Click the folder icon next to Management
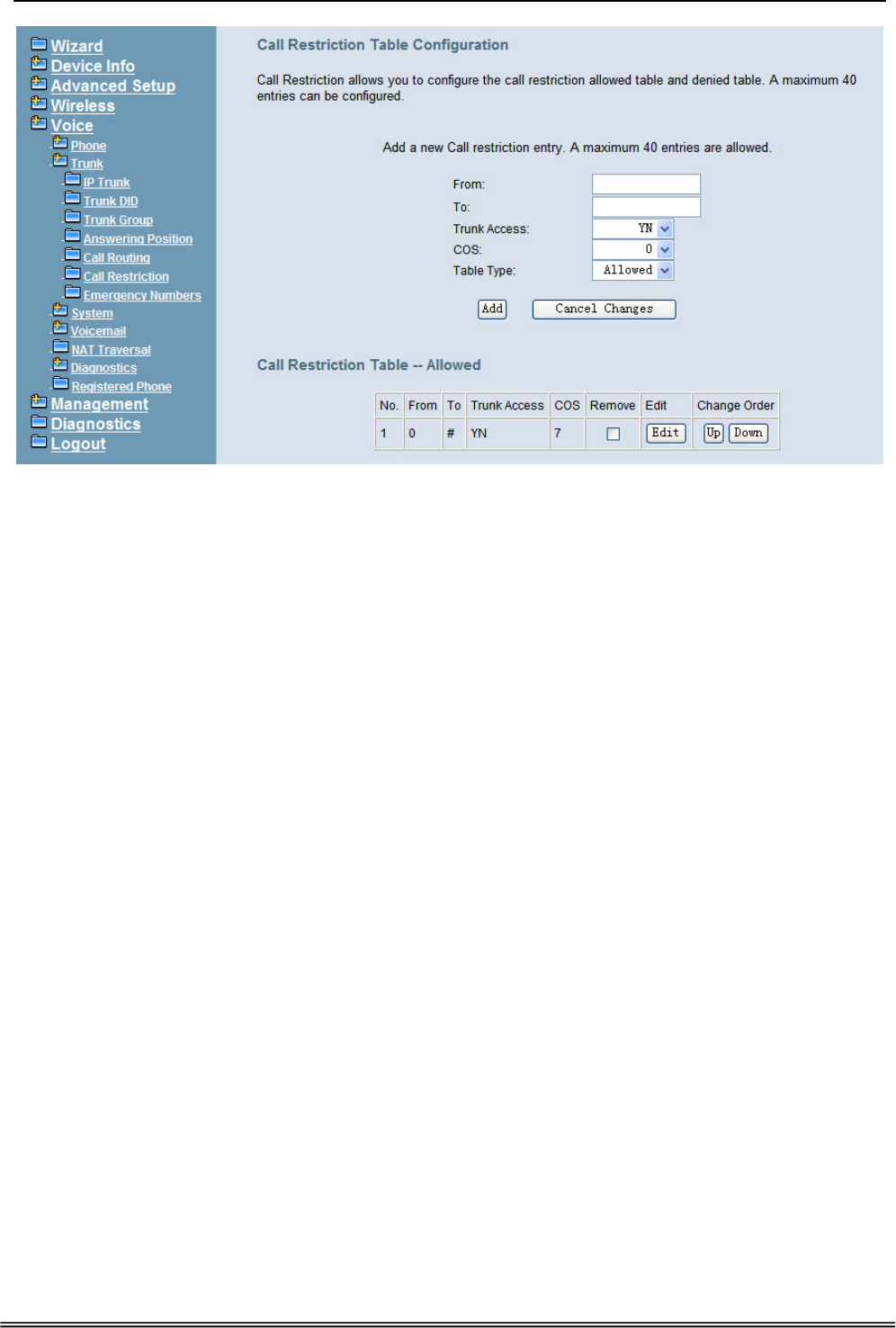This screenshot has height=1328, width=896. click(39, 401)
